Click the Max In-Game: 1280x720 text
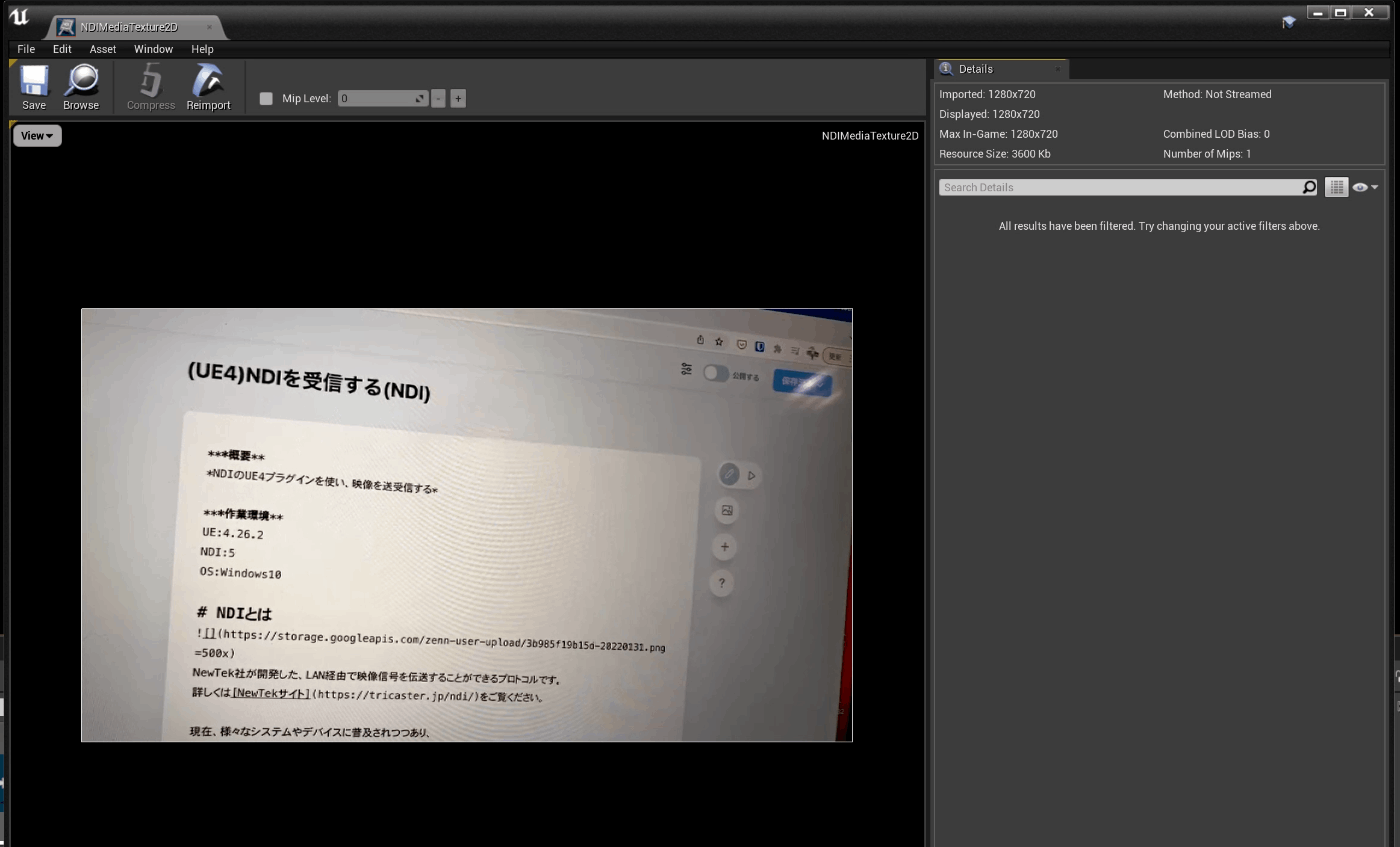Screen dimensions: 1400x847 998,134
